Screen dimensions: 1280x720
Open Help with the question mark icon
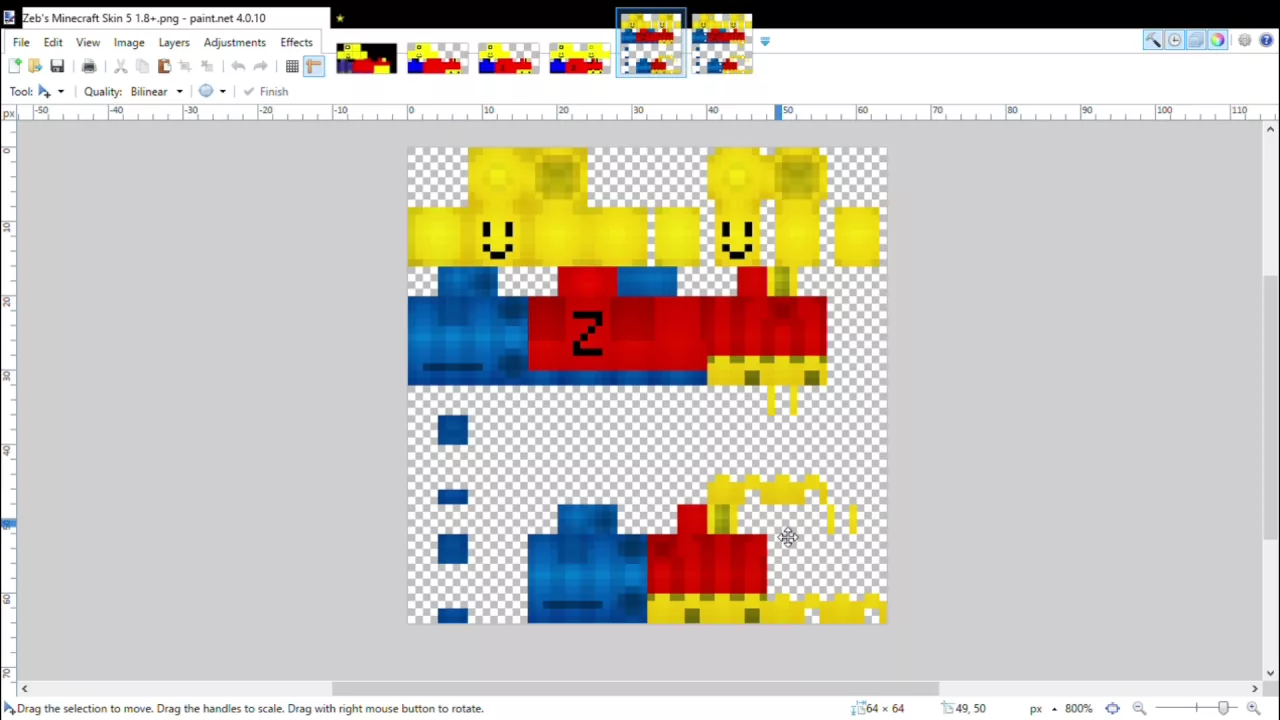(1266, 40)
